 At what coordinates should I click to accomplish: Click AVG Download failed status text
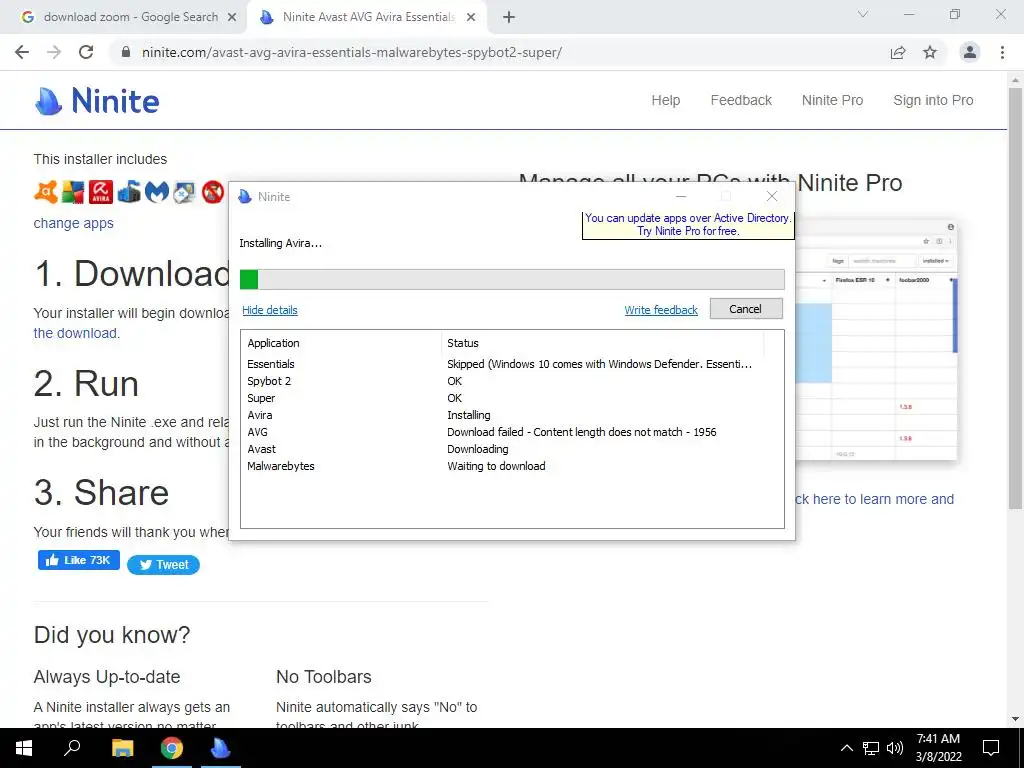coord(581,432)
